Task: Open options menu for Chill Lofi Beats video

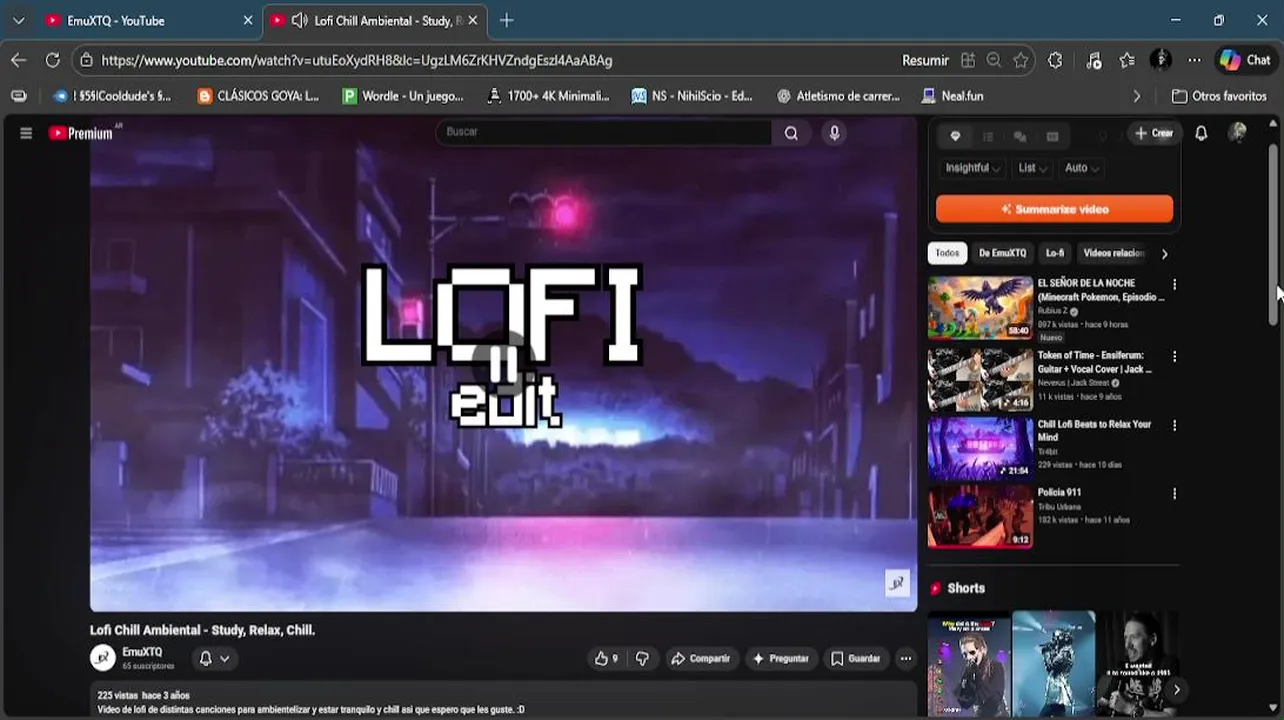Action: coord(1174,426)
